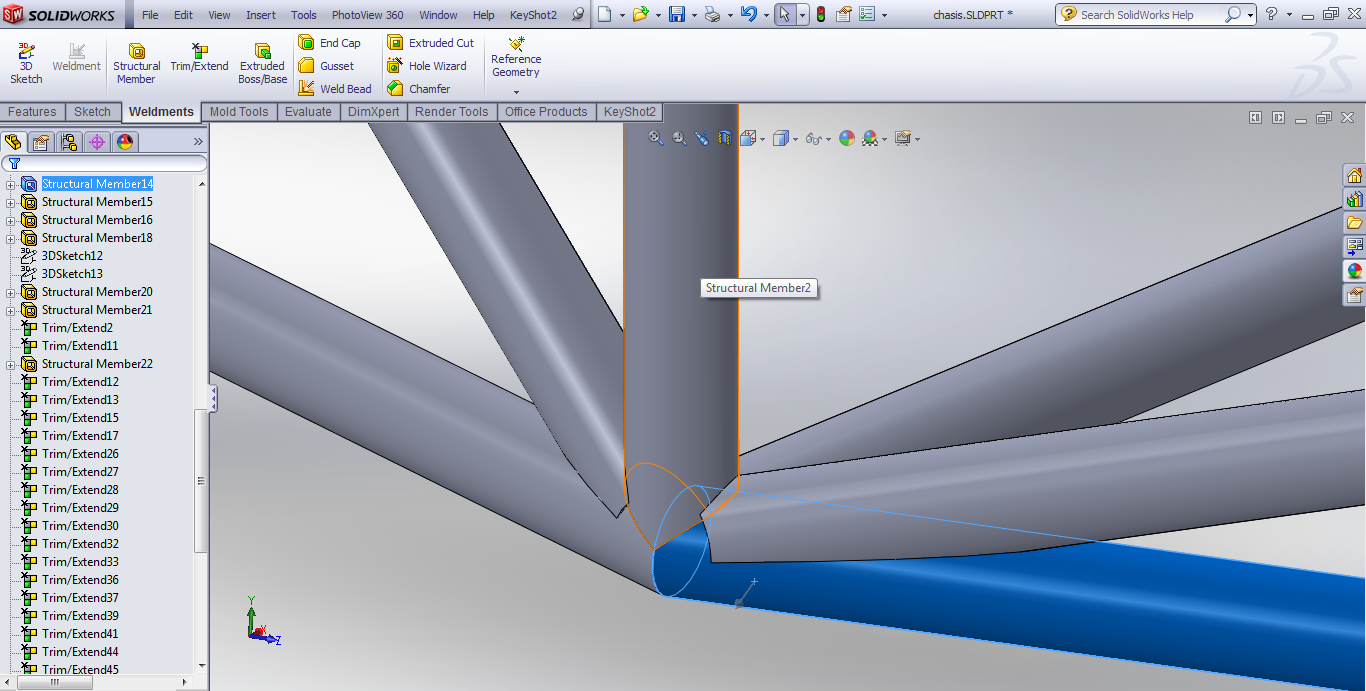Click the New document icon

[604, 15]
